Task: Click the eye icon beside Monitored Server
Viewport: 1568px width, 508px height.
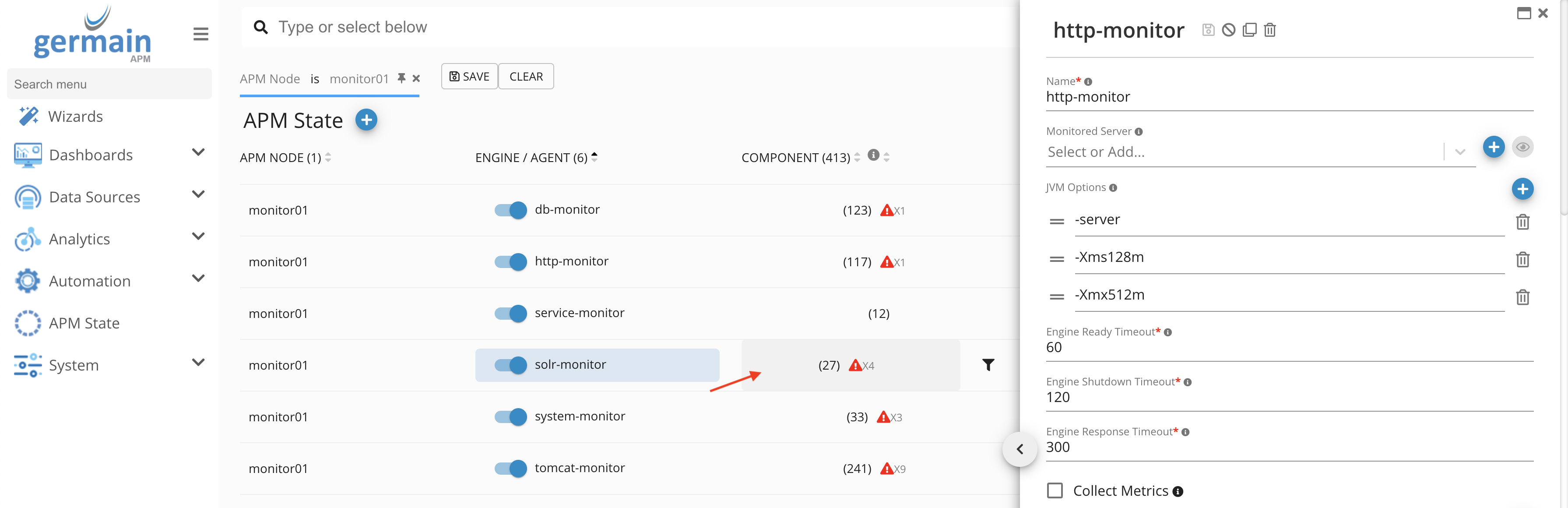Action: (x=1522, y=147)
